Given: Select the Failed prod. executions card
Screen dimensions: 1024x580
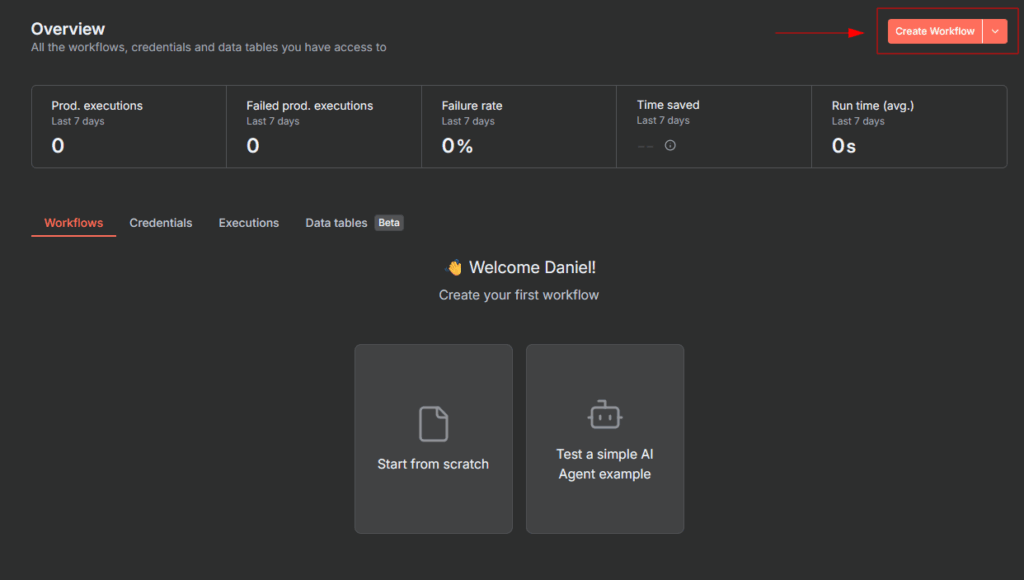Looking at the screenshot, I should (x=324, y=126).
